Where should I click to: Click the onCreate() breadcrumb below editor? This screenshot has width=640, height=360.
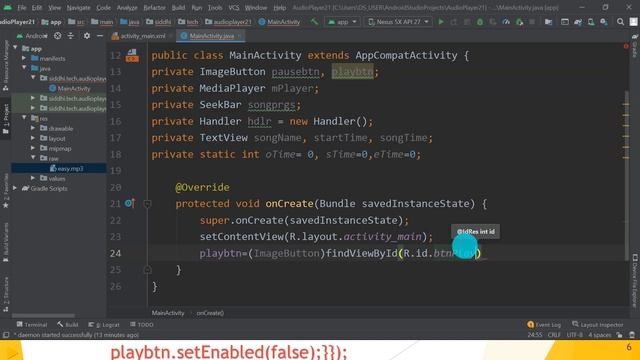210,313
